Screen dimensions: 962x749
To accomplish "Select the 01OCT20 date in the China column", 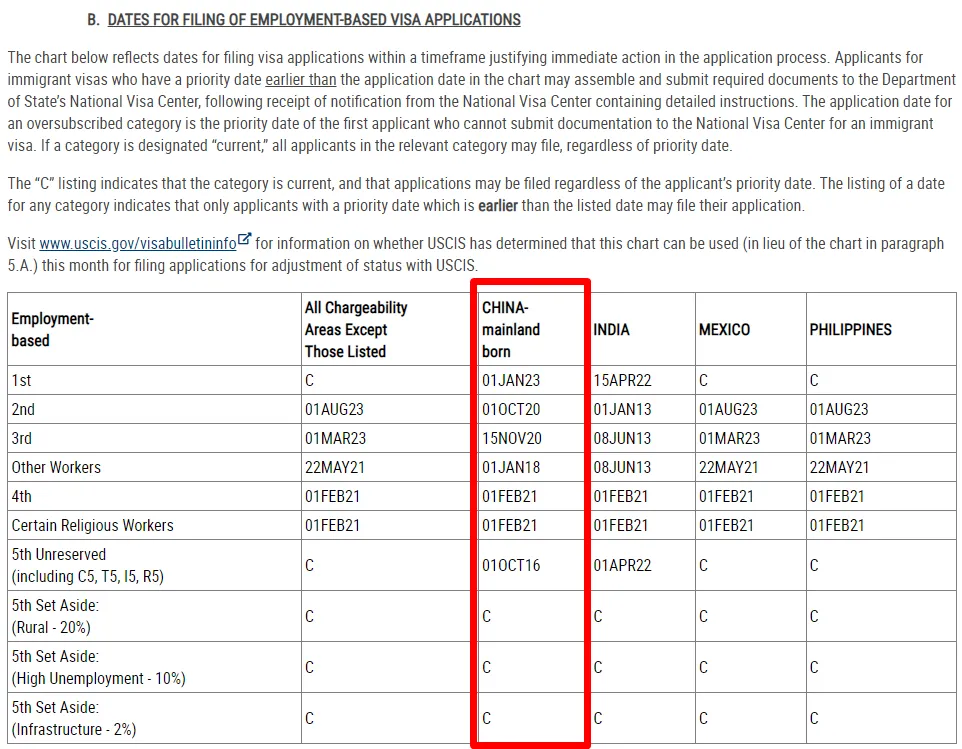I will pyautogui.click(x=511, y=410).
